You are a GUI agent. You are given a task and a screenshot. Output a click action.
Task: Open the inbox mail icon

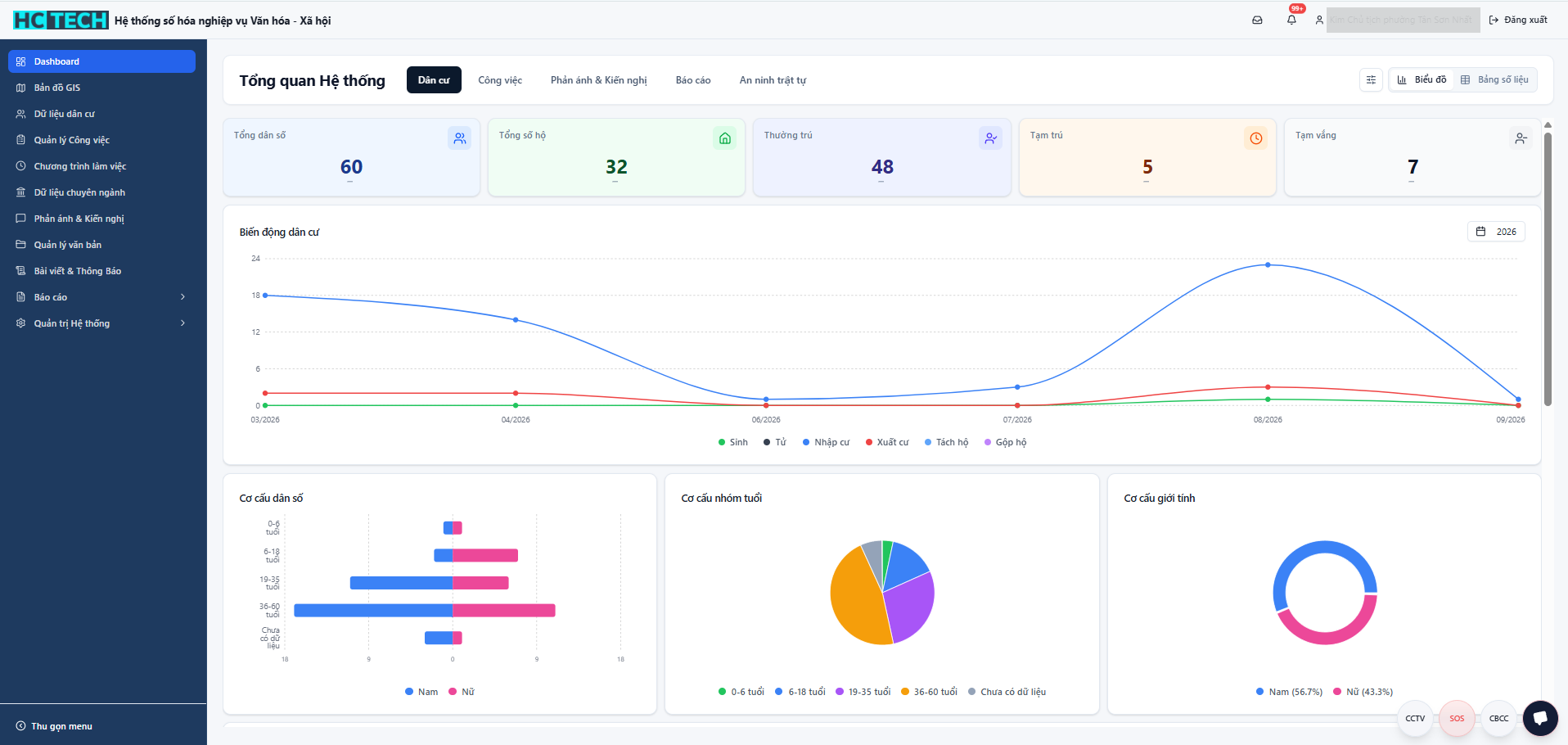coord(1258,20)
